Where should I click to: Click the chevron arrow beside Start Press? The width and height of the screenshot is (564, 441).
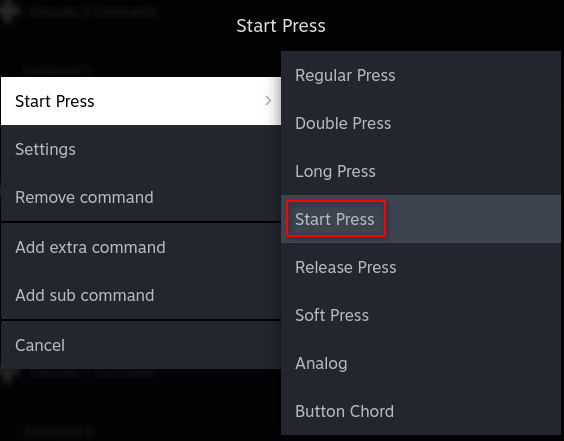[268, 101]
